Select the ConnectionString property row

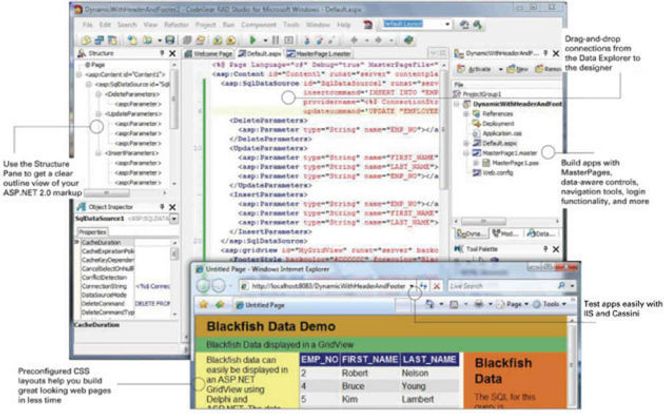(x=126, y=286)
